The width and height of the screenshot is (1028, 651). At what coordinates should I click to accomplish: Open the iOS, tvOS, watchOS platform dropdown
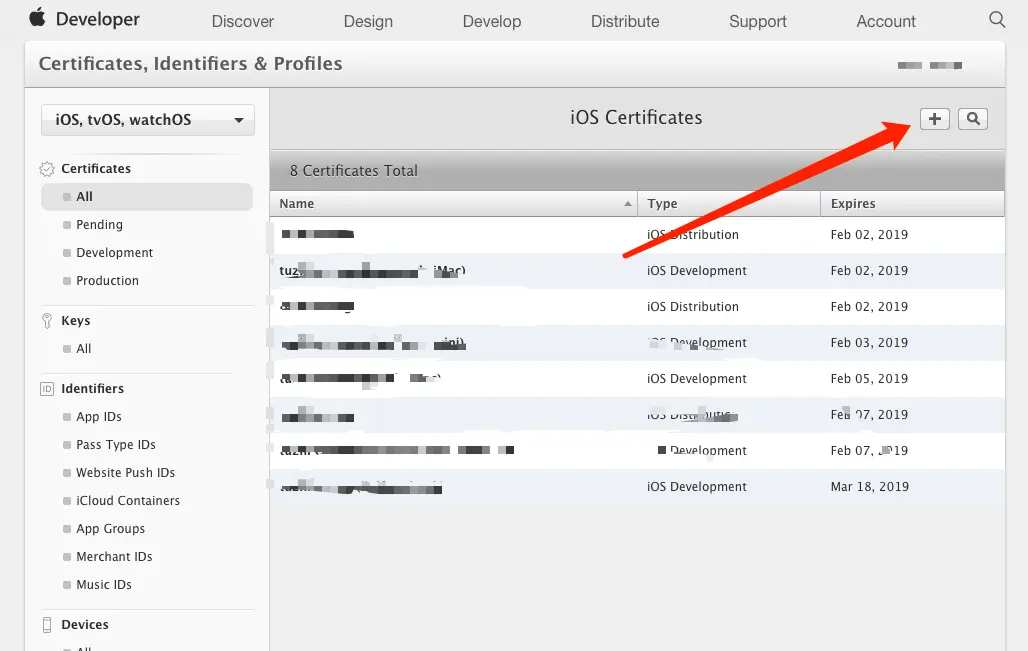(x=148, y=120)
